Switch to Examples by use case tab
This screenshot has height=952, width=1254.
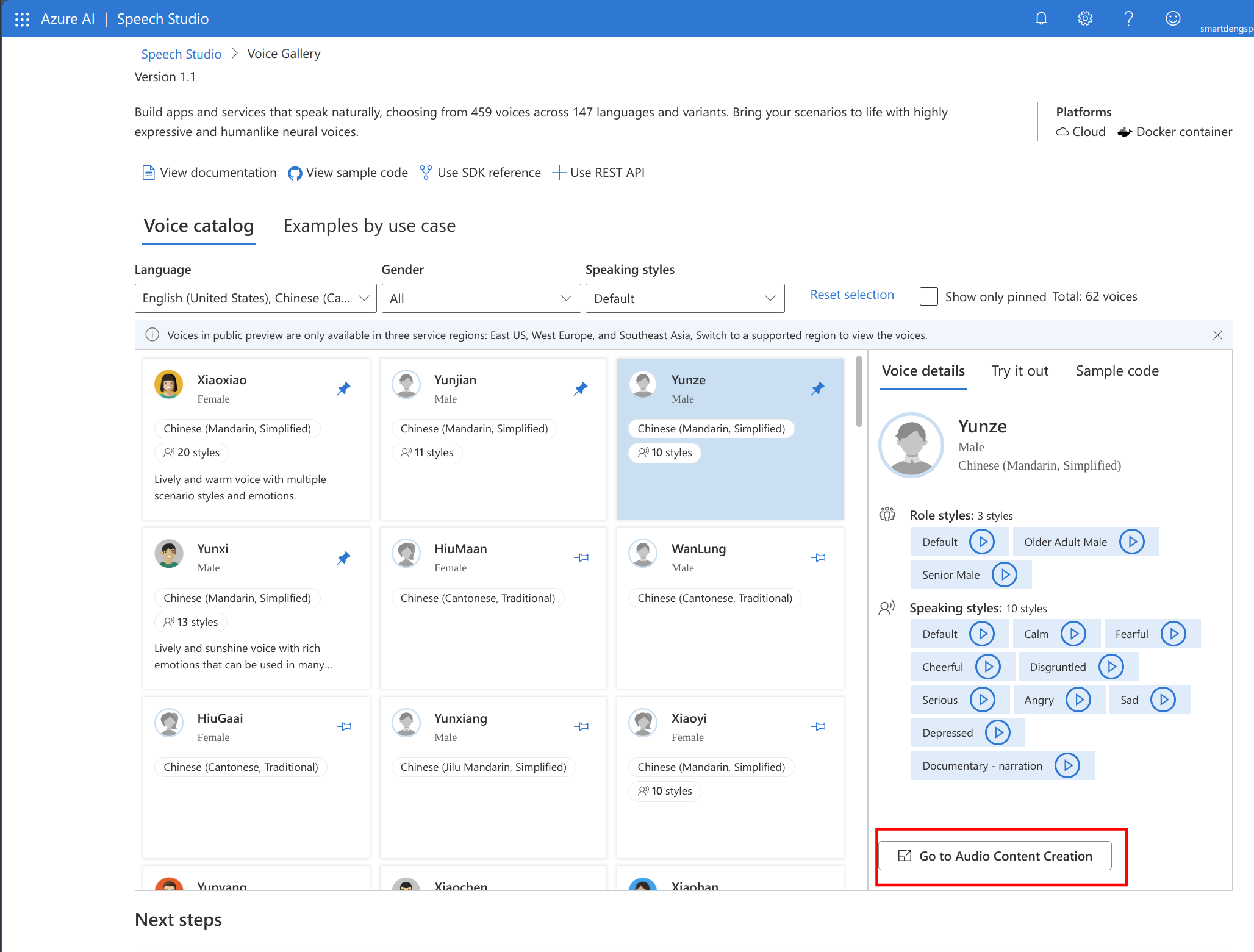370,226
